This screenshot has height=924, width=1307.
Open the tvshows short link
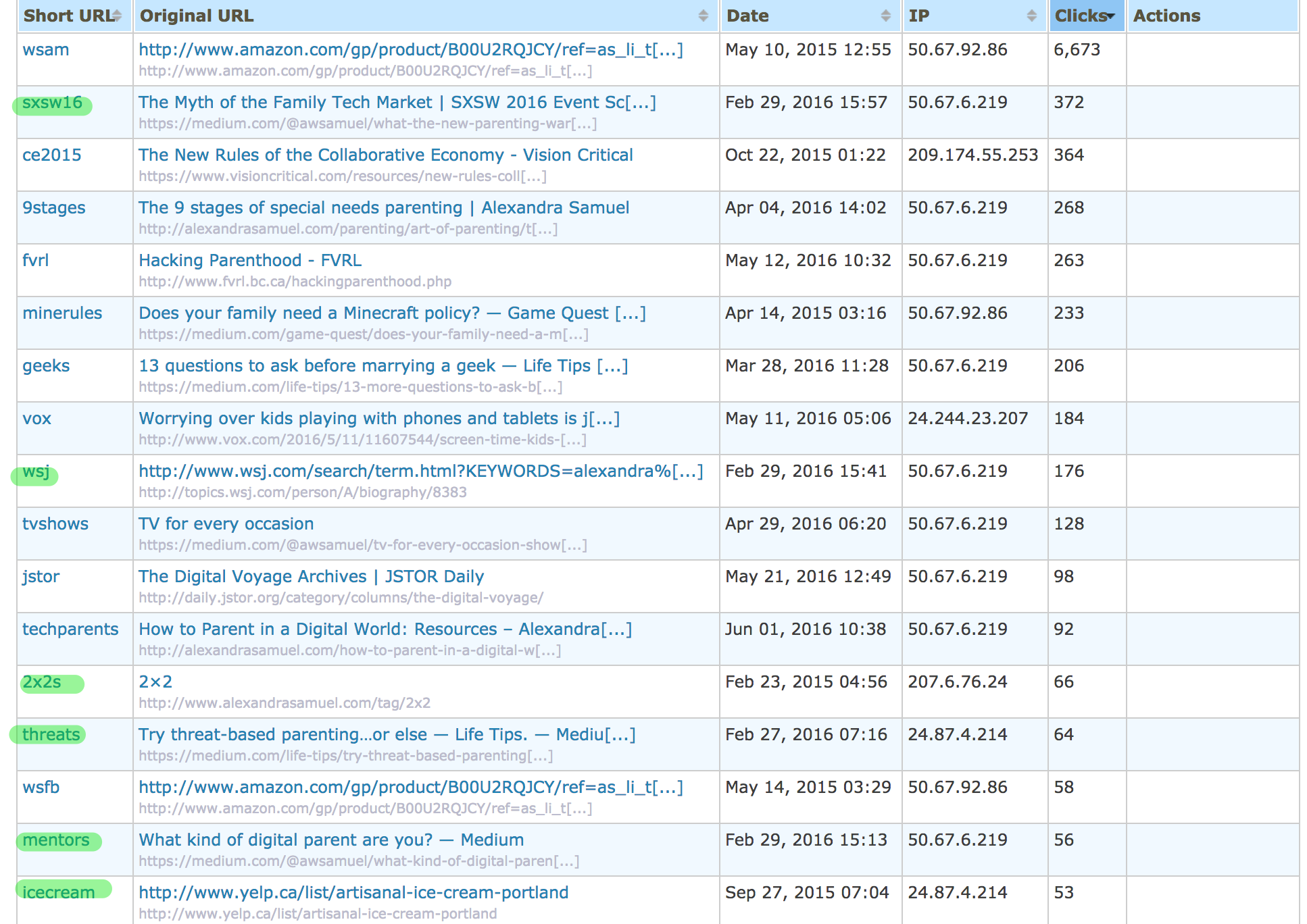point(55,524)
